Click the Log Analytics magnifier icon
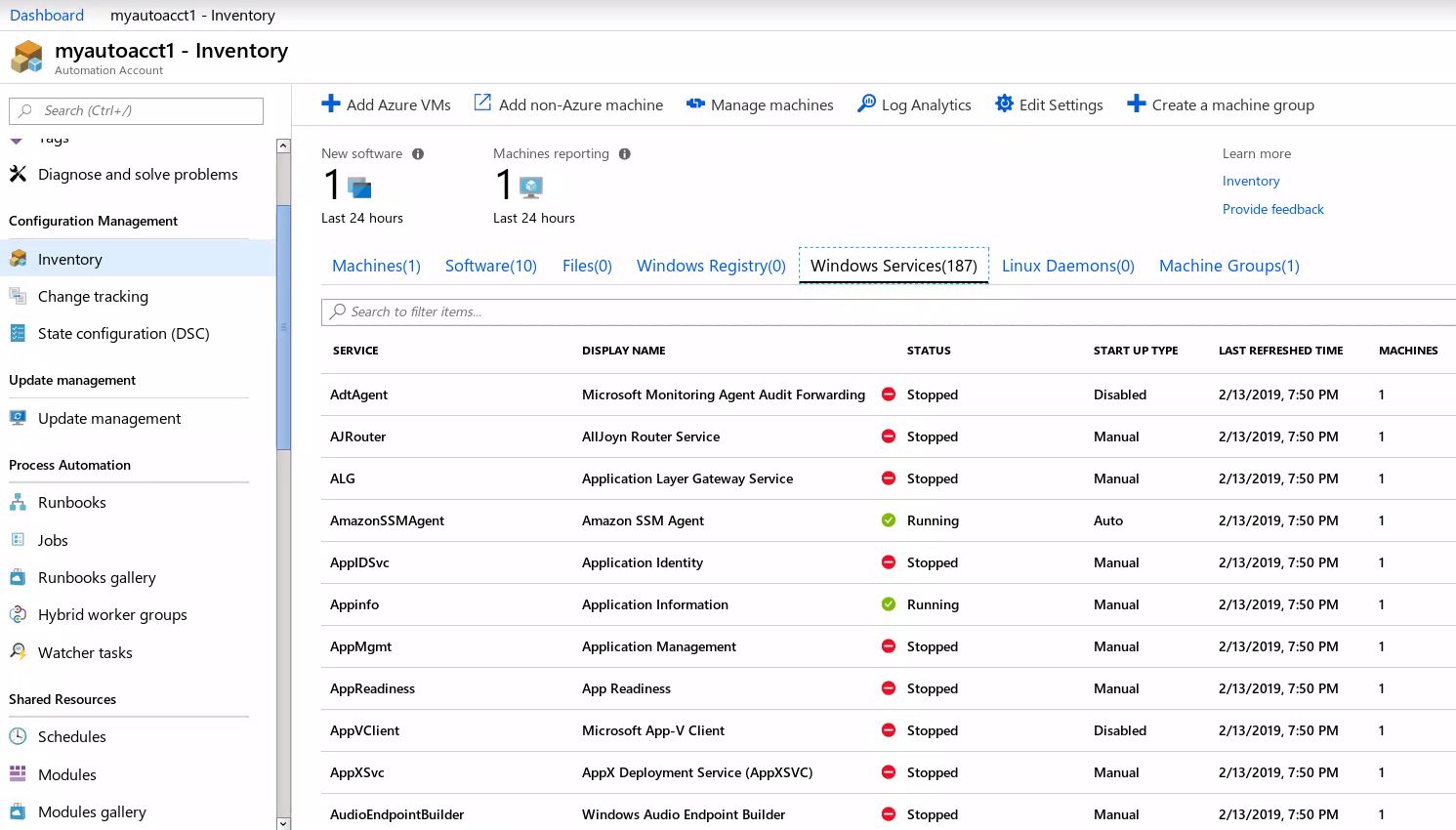 tap(866, 104)
